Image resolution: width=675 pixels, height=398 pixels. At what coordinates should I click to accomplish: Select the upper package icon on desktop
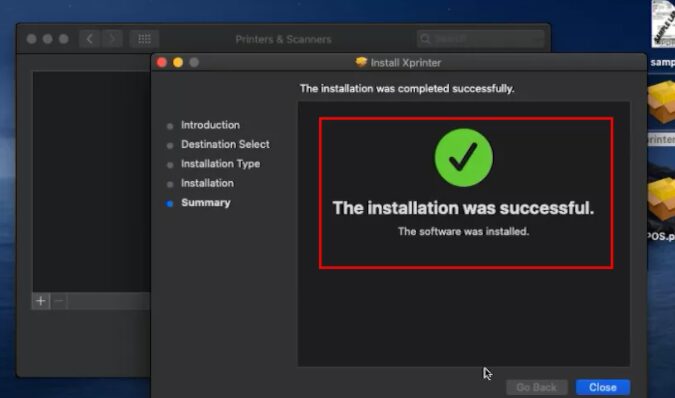(662, 102)
